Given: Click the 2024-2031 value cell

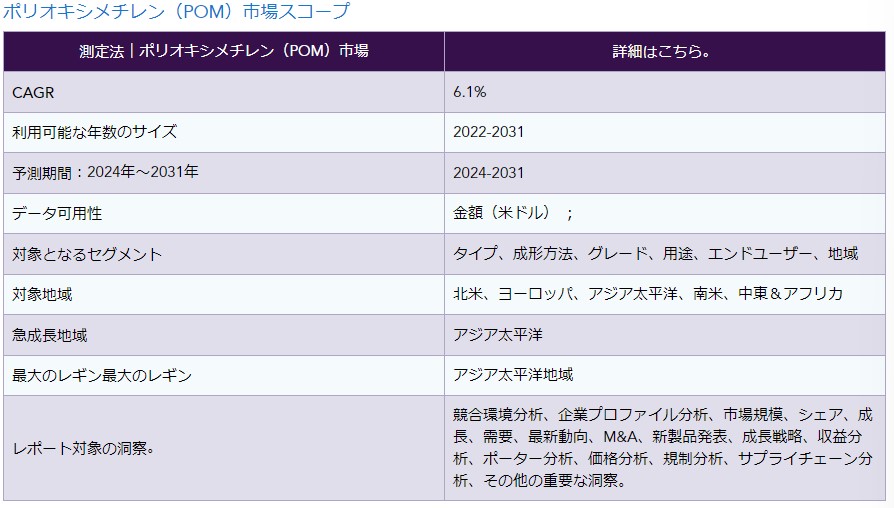Looking at the screenshot, I should click(488, 173).
